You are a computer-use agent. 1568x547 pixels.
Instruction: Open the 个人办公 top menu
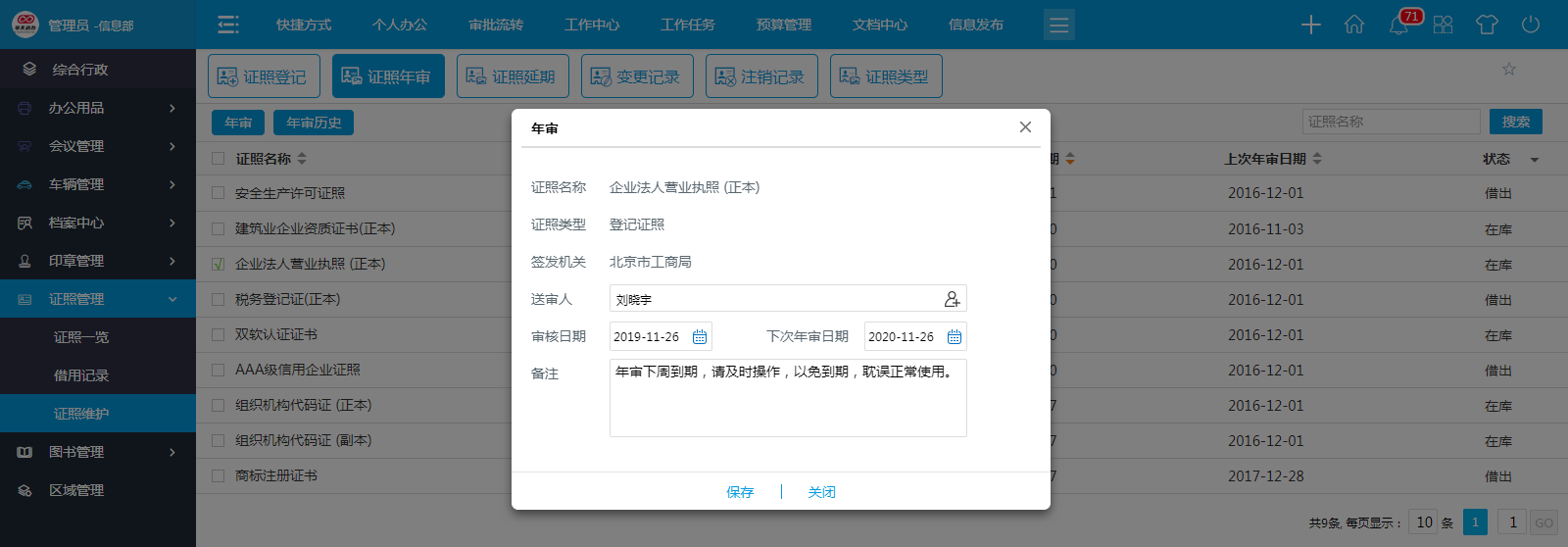[x=400, y=25]
